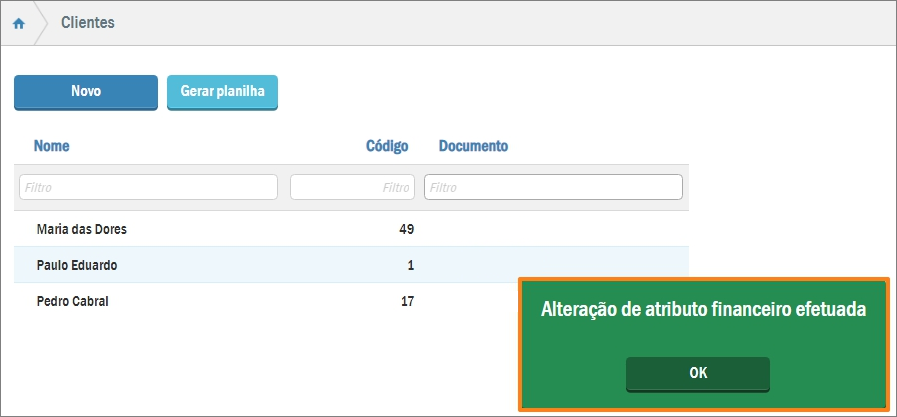This screenshot has height=417, width=897.
Task: Click code 49 in the Código column
Action: [x=406, y=229]
